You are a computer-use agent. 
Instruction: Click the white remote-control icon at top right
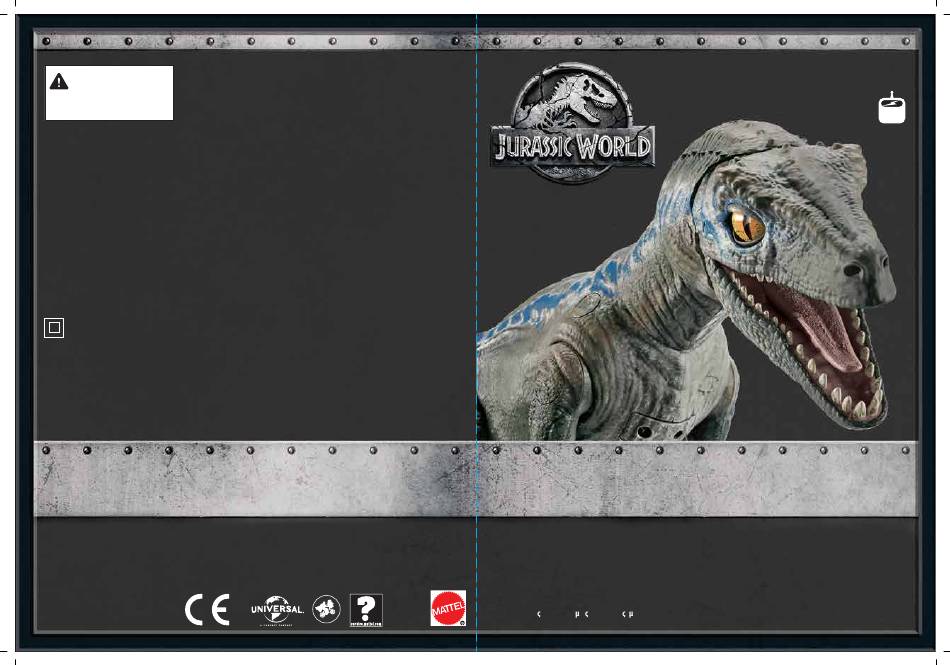[x=892, y=108]
